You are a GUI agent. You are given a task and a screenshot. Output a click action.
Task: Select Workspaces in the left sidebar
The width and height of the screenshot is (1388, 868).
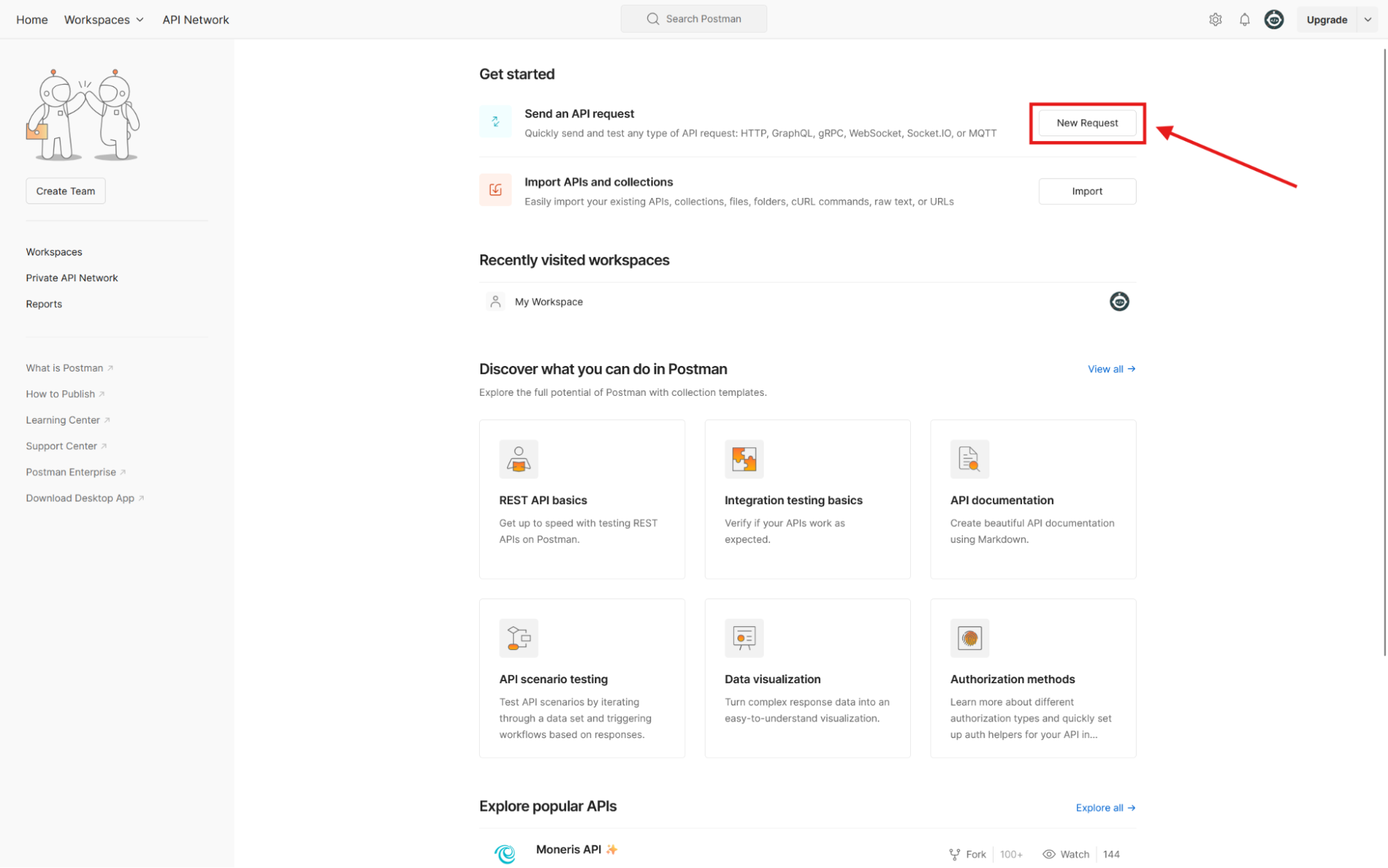[54, 252]
